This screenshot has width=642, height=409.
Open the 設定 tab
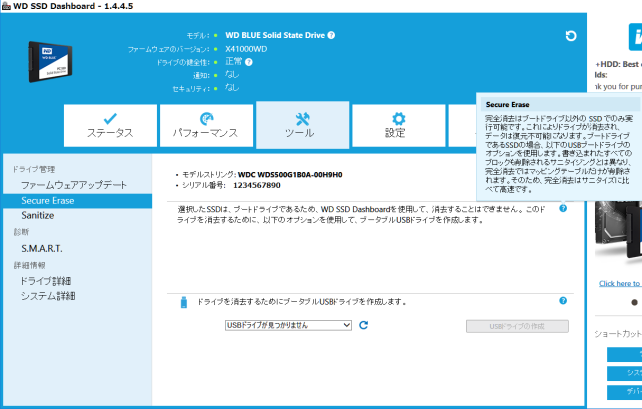pyautogui.click(x=398, y=126)
